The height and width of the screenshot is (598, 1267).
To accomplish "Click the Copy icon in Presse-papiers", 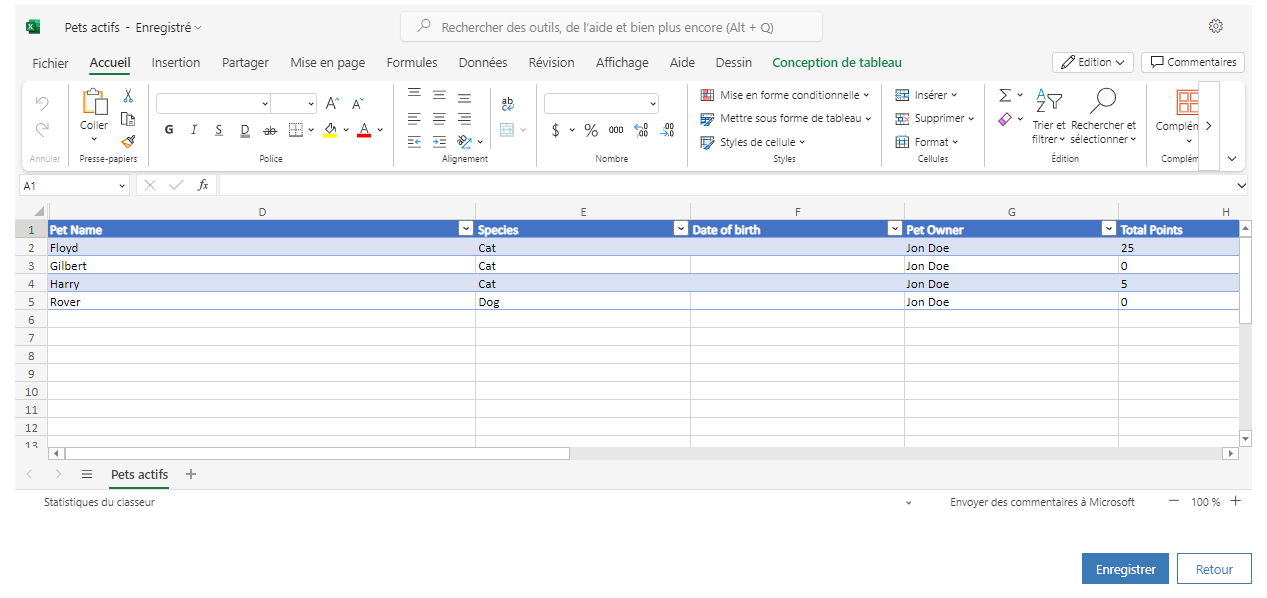I will [127, 118].
